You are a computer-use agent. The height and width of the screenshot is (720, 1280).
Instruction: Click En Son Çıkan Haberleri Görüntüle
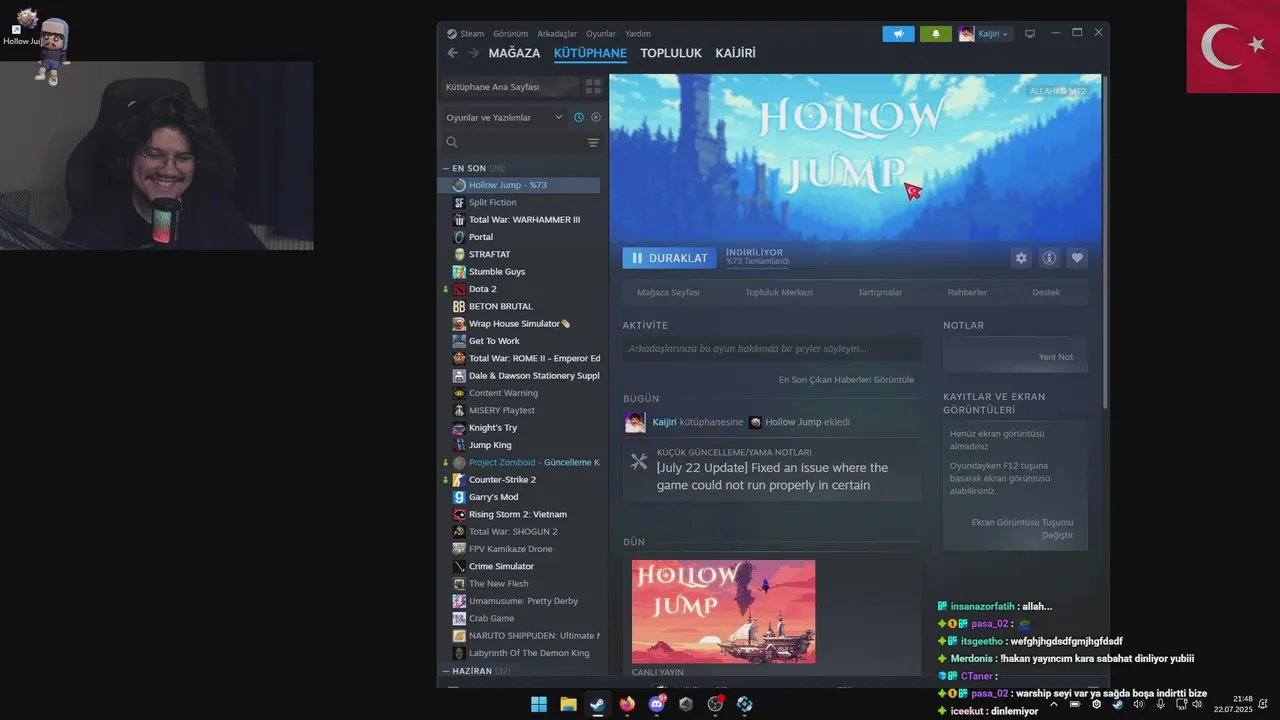pos(846,380)
